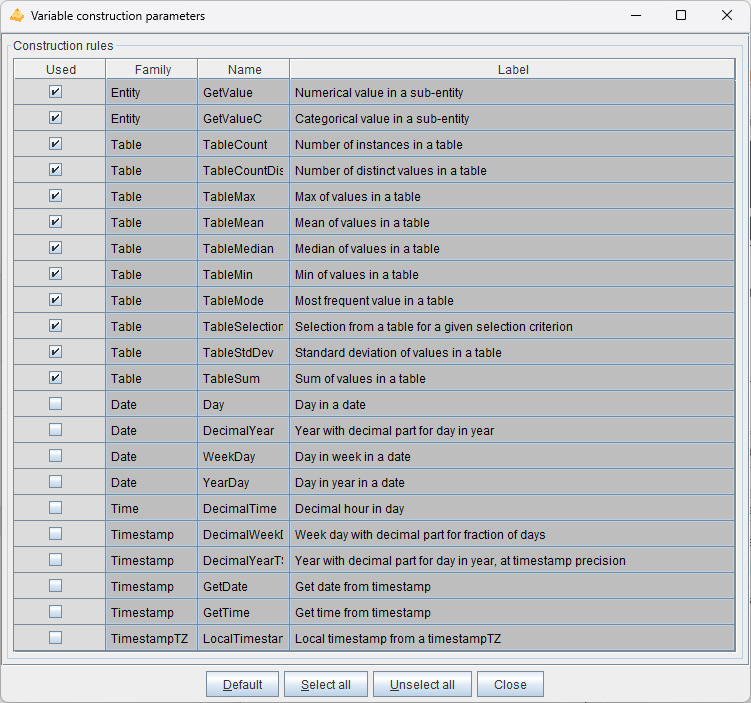Uncheck the TableStdDev checkbox
751x703 pixels.
click(56, 352)
